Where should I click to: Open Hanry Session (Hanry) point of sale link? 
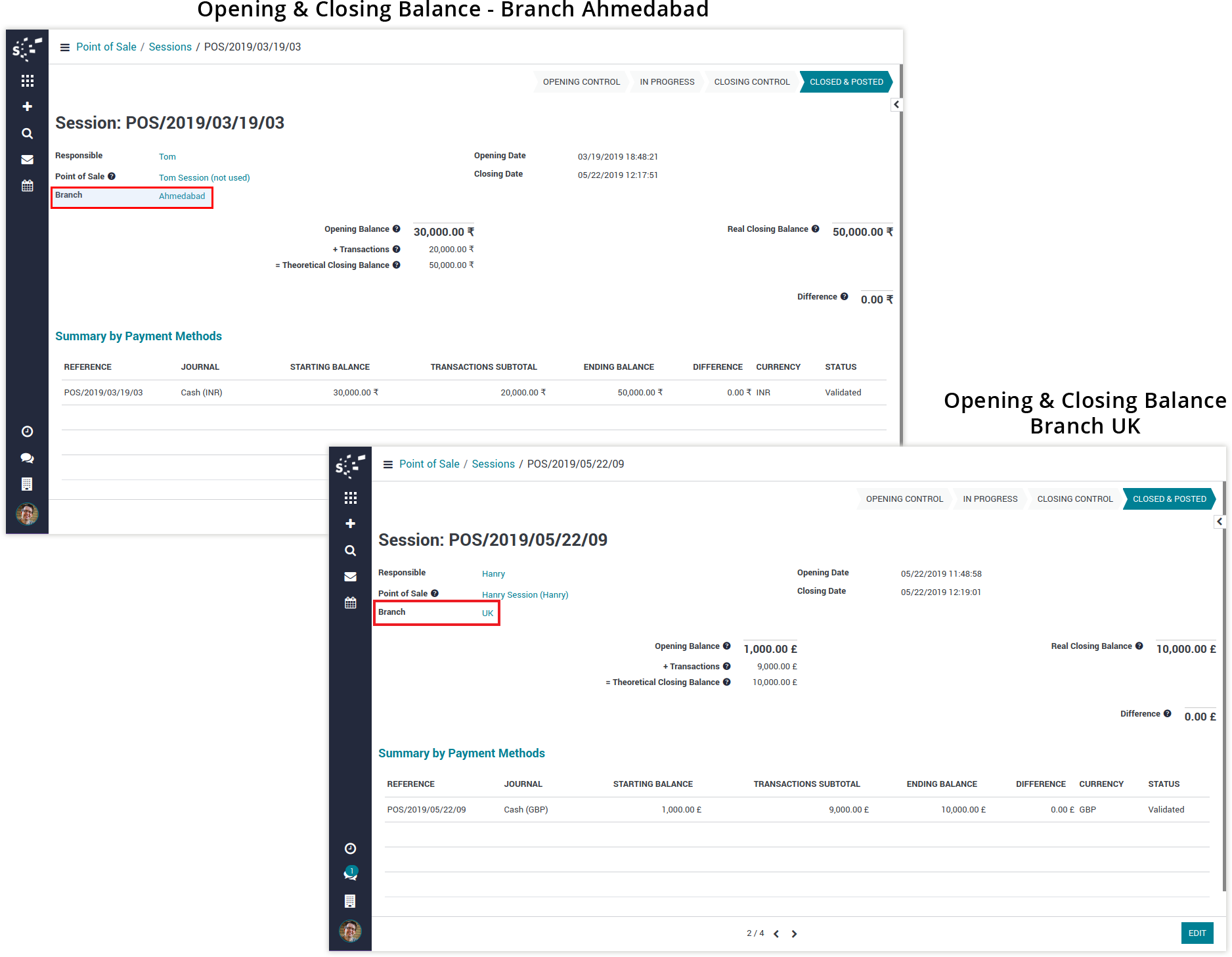(x=525, y=595)
